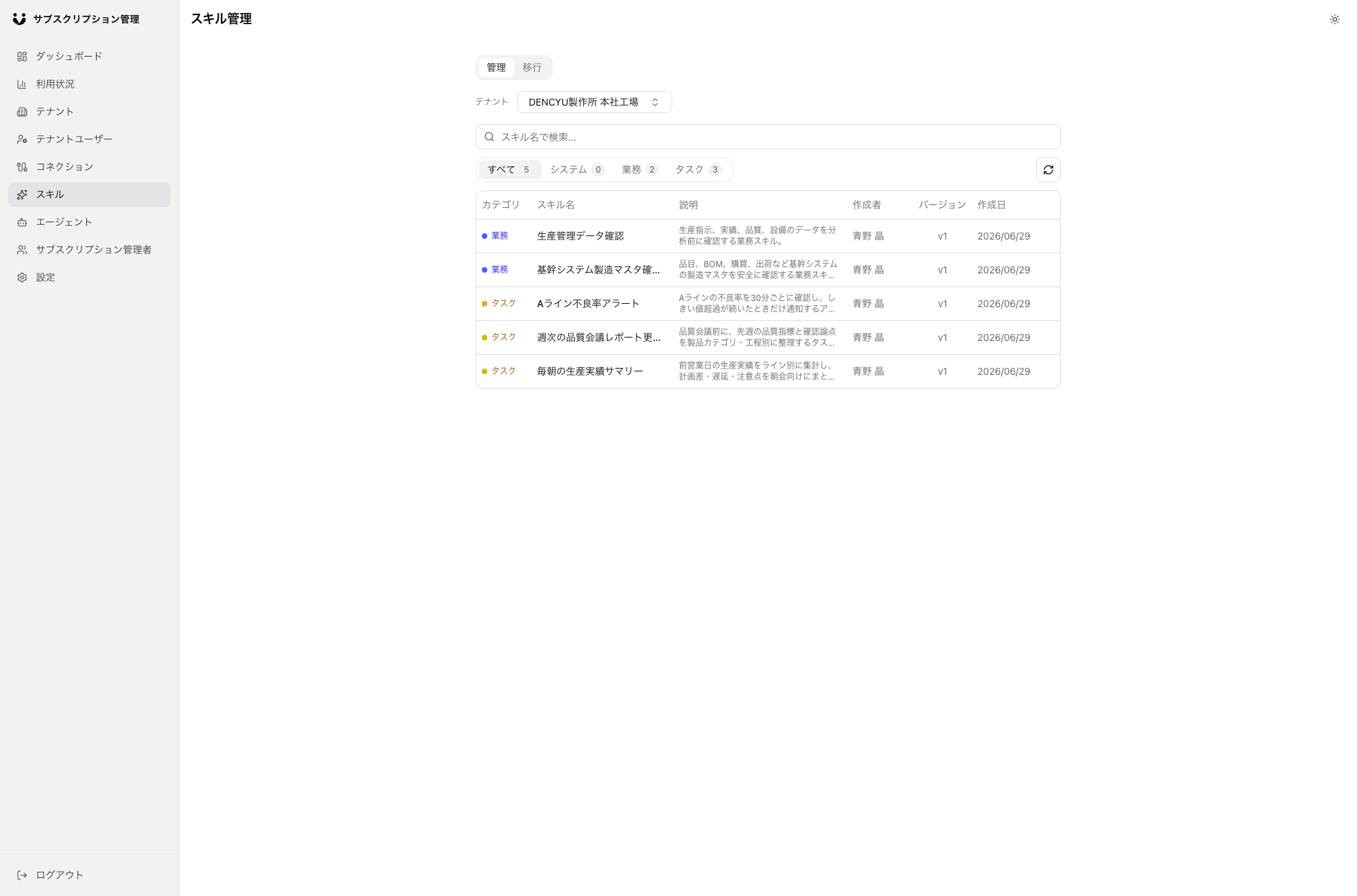Image resolution: width=1357 pixels, height=896 pixels.
Task: Click the app logo in sidebar header
Action: tap(19, 19)
